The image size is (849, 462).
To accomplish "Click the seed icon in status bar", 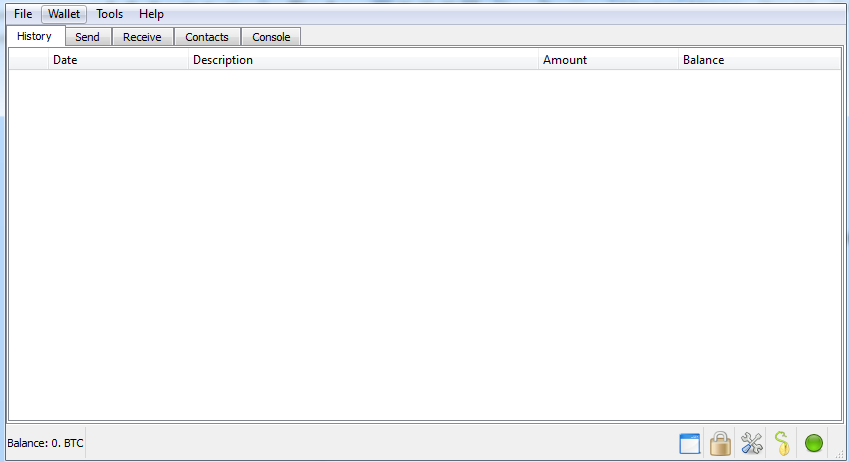I will pyautogui.click(x=782, y=444).
